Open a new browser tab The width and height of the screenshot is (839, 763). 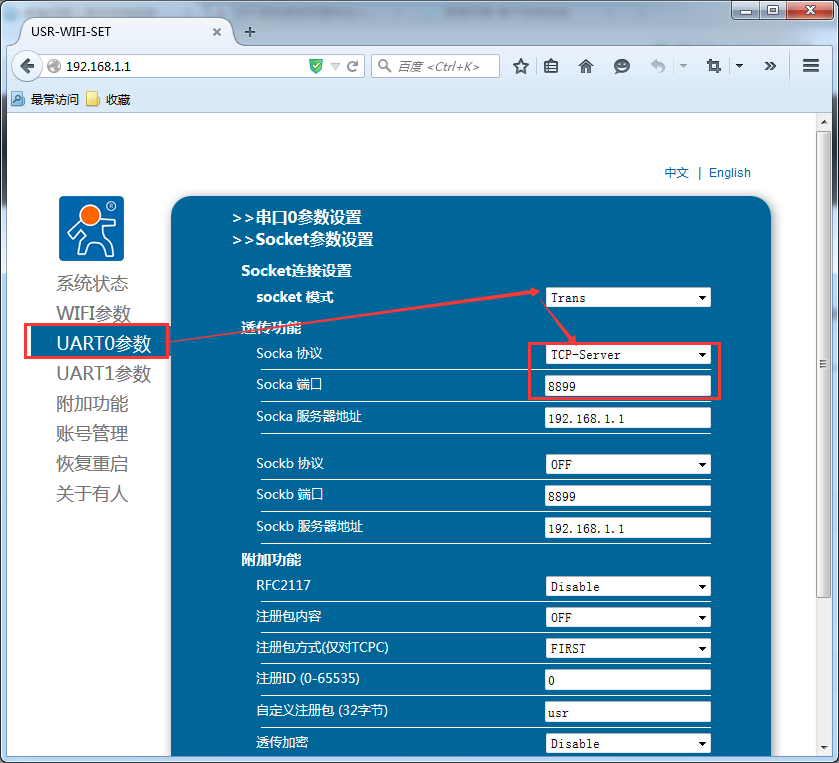(248, 31)
